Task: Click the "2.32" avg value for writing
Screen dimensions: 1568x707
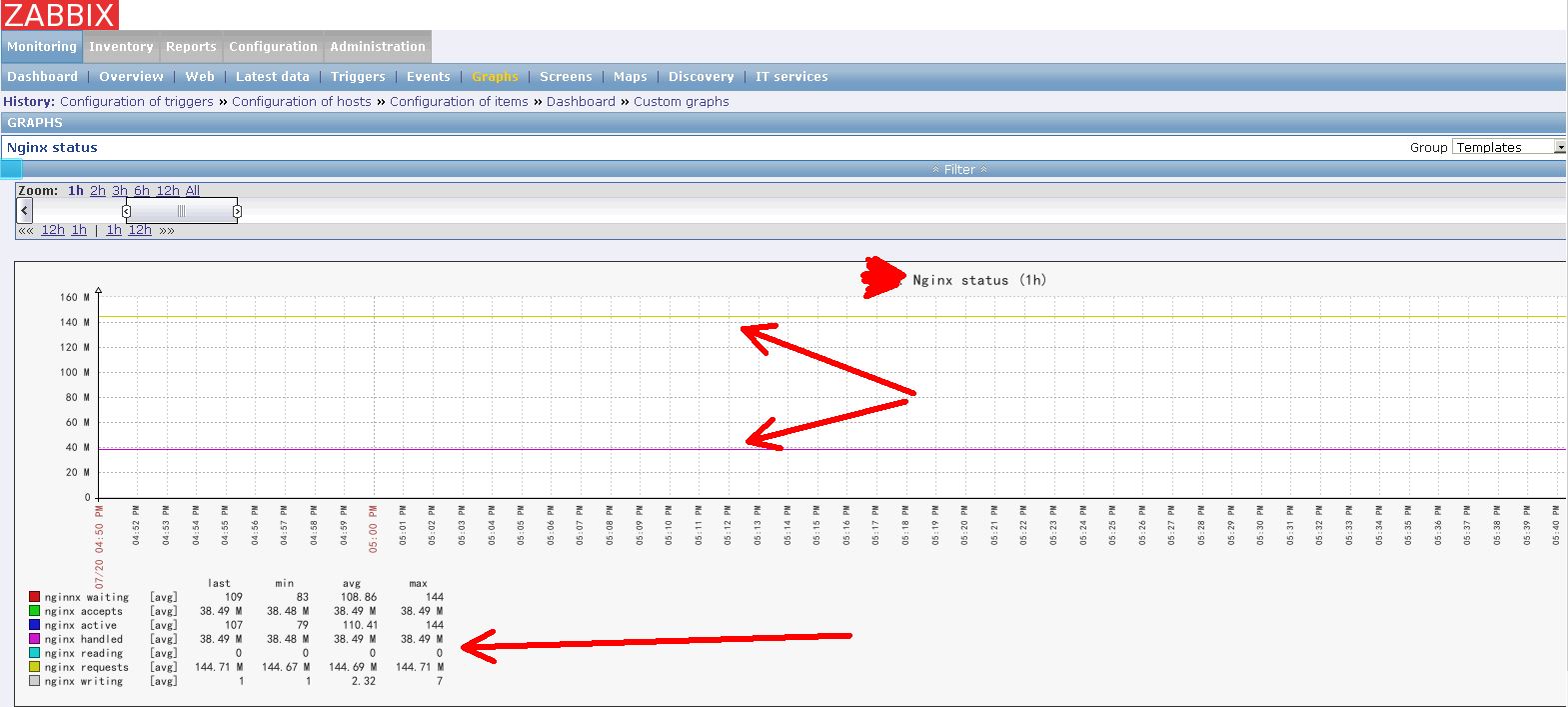Action: 364,681
